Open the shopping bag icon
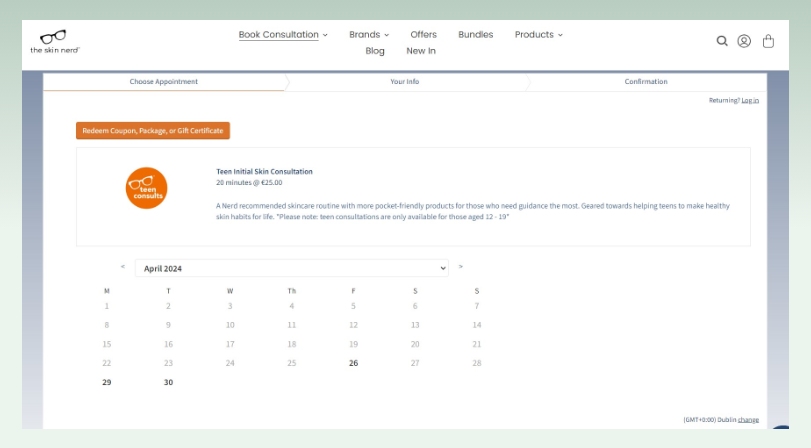Viewport: 811px width, 448px height. [768, 41]
